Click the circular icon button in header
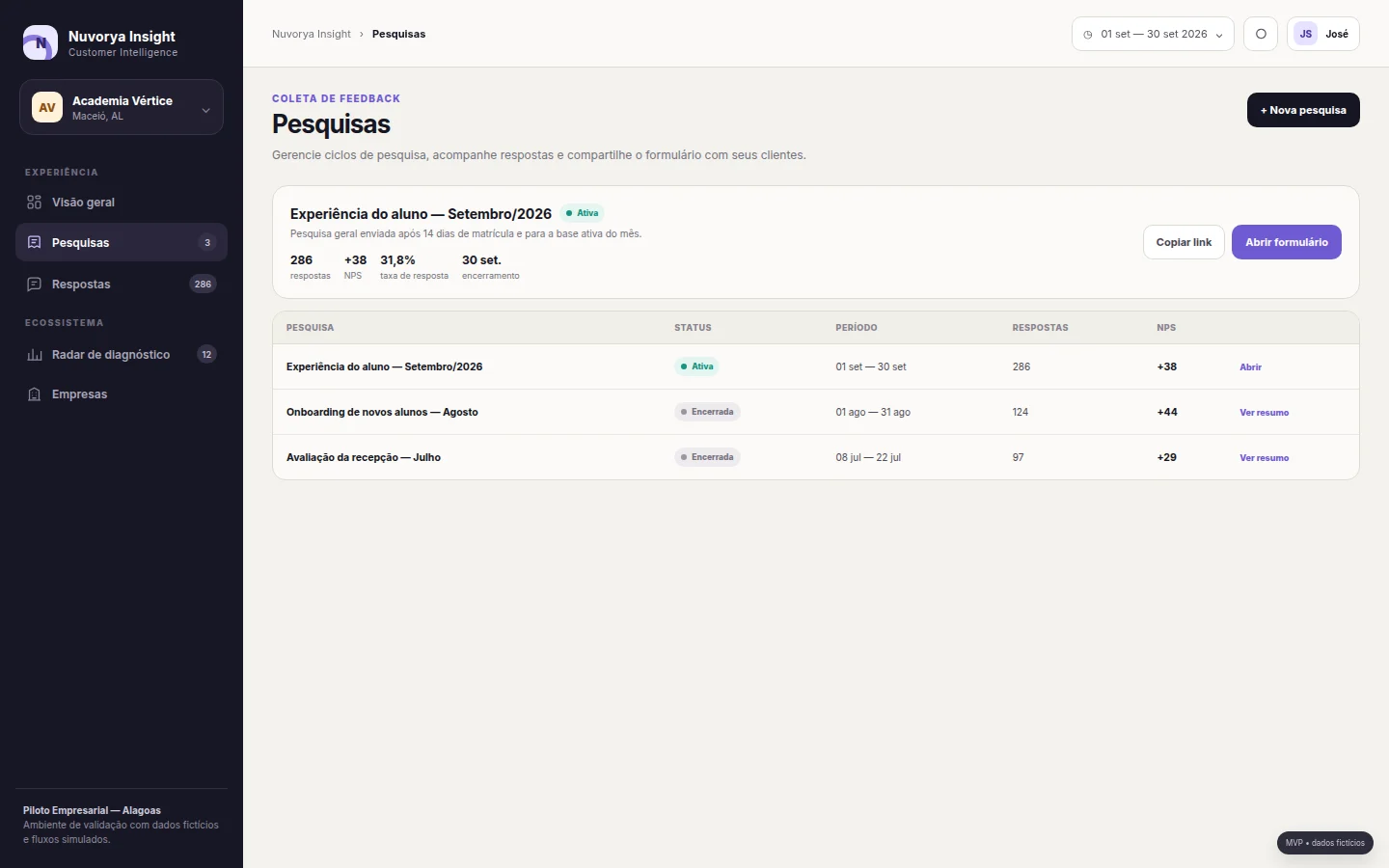 tap(1261, 34)
